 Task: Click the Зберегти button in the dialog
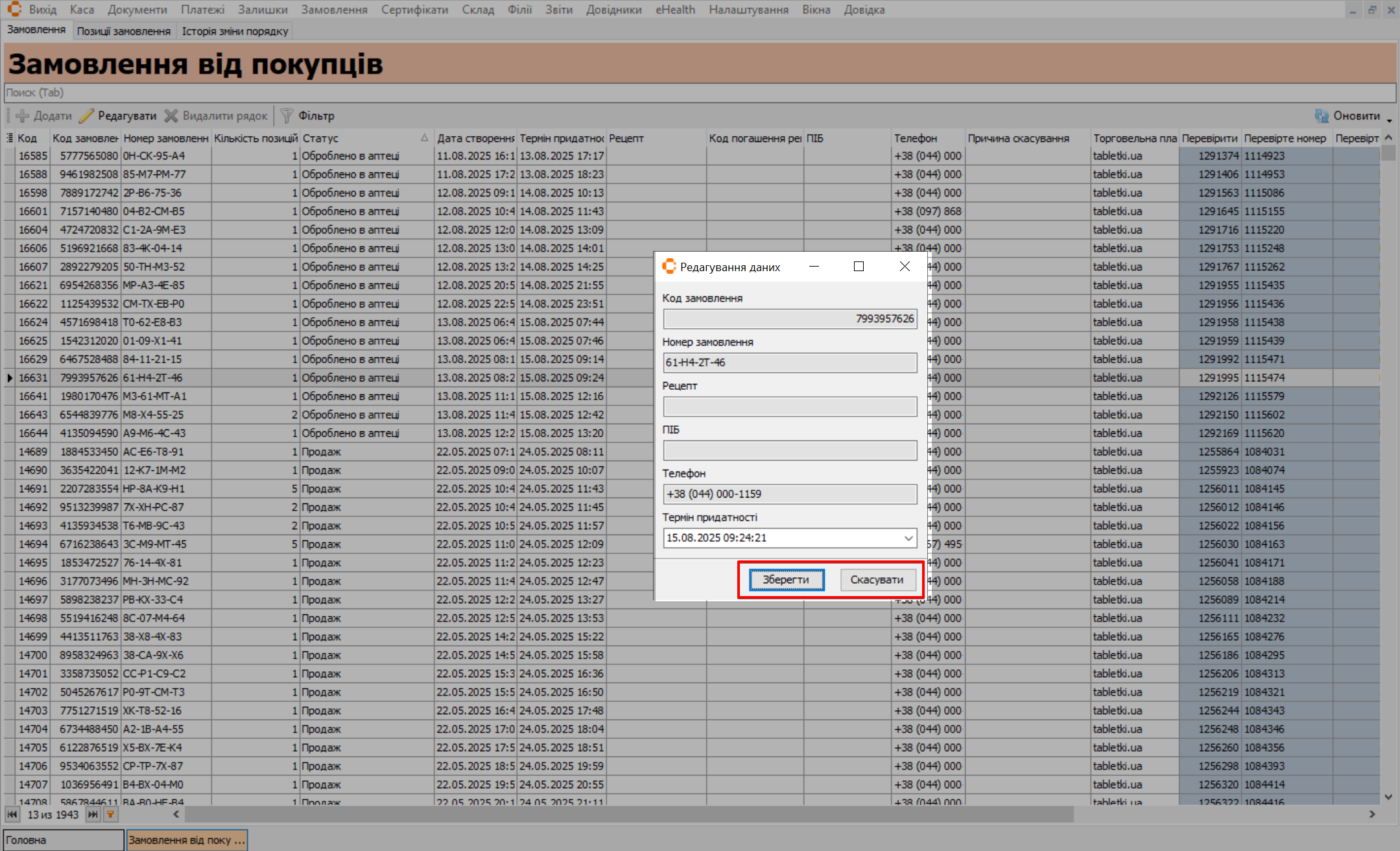(786, 580)
